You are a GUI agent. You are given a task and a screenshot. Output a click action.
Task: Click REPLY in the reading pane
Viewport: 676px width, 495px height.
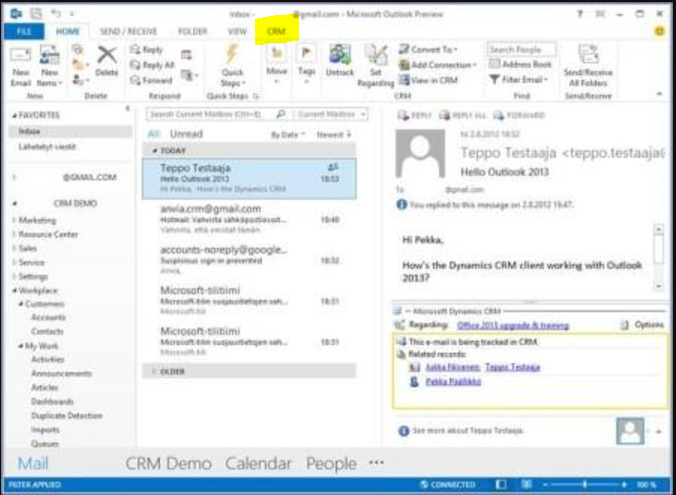[414, 115]
